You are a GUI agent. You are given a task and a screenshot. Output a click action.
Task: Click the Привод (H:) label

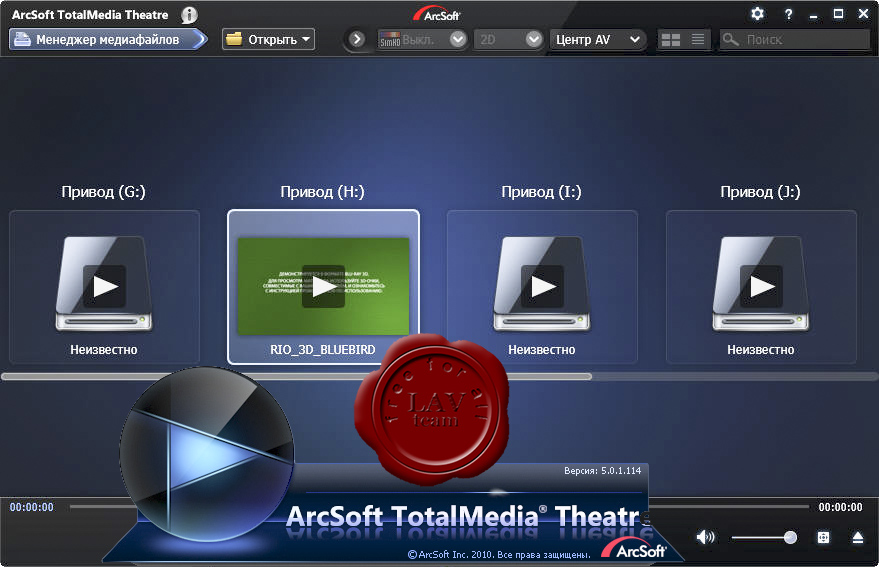322,192
